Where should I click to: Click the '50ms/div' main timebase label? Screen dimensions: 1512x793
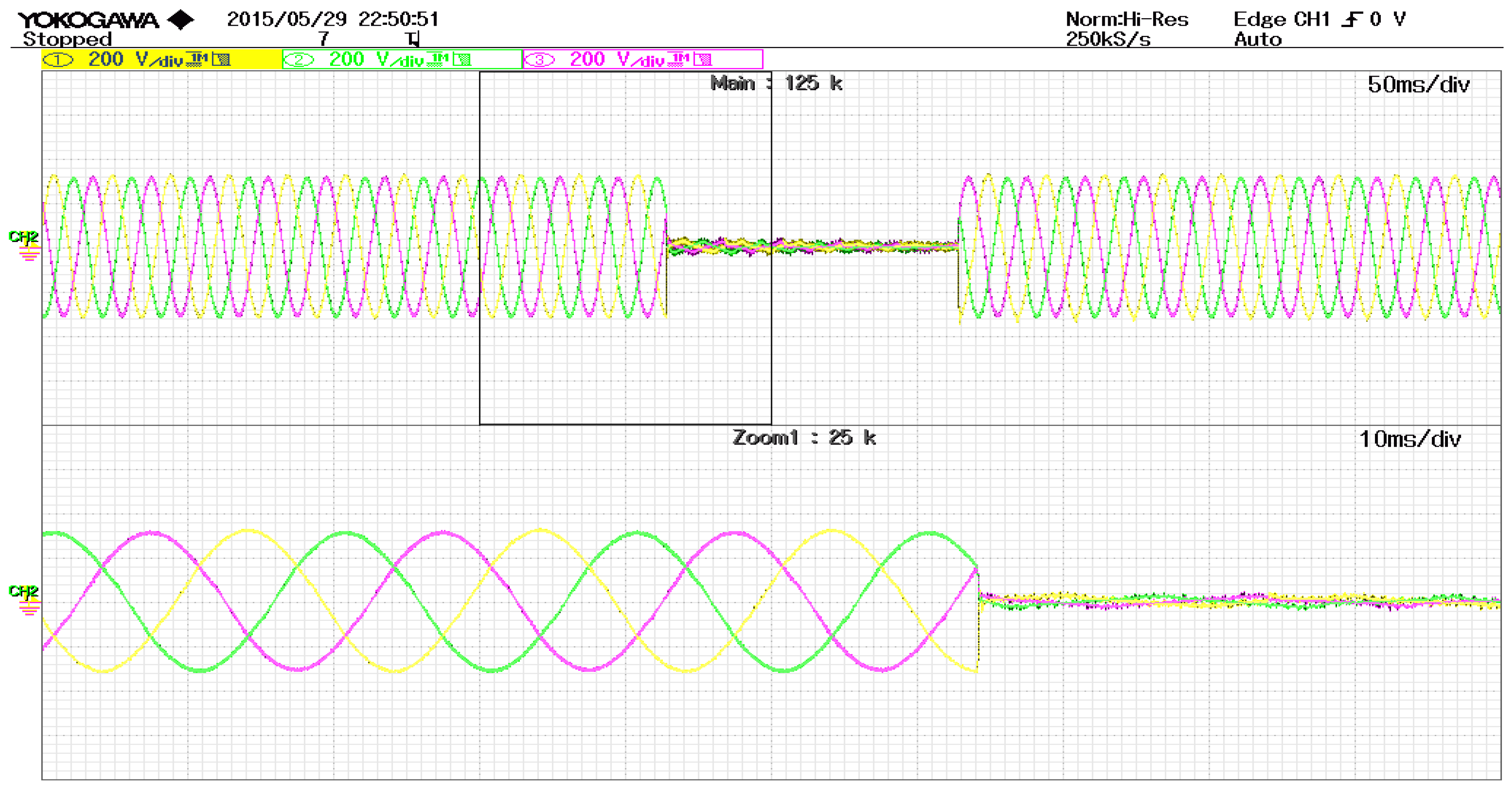(1419, 85)
